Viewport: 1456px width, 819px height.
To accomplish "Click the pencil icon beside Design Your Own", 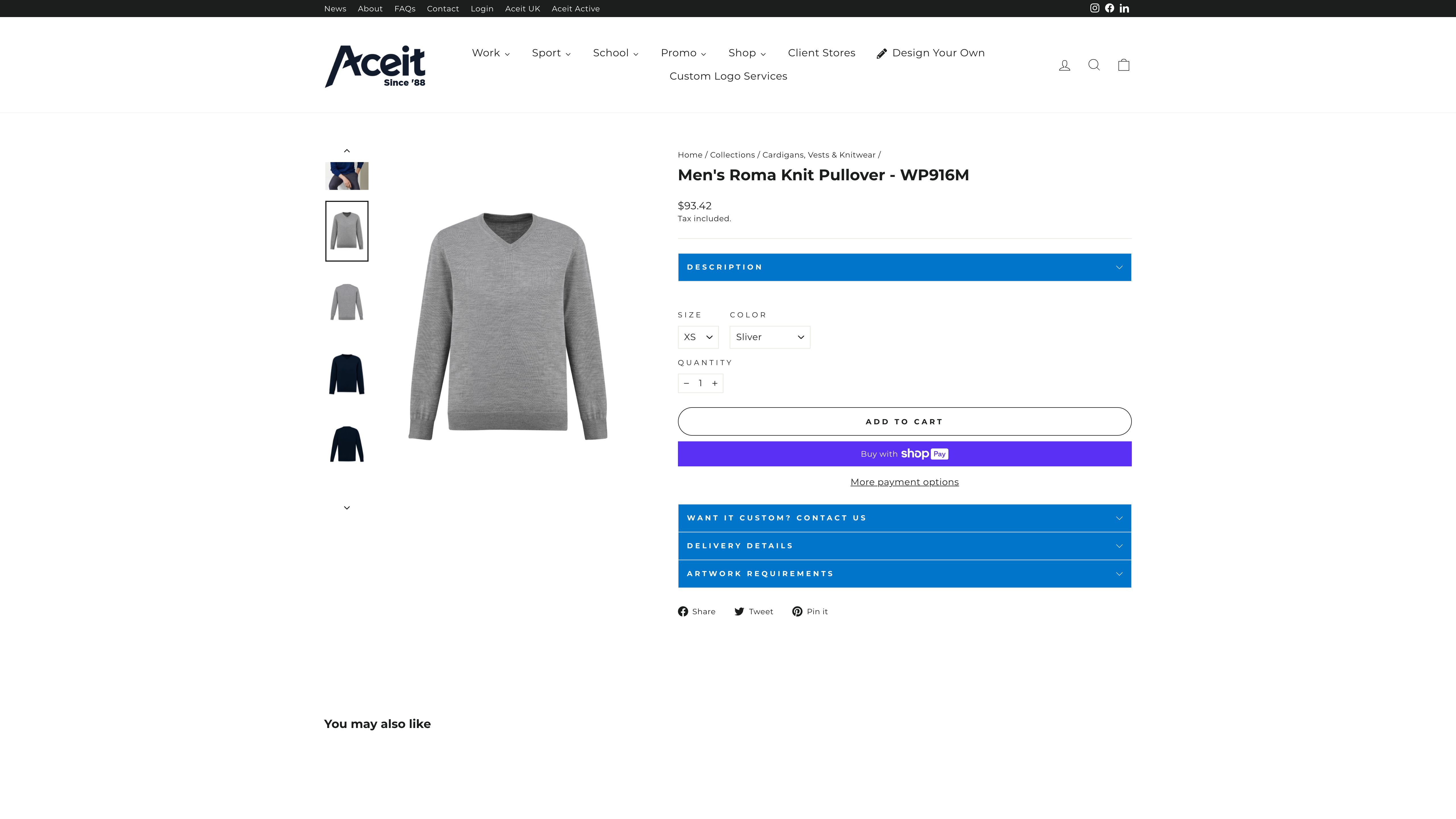I will coord(882,53).
